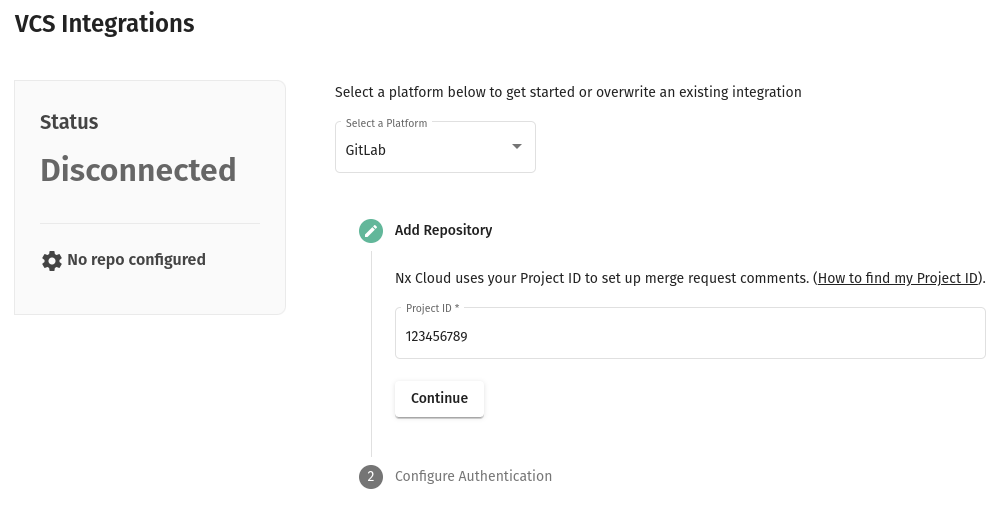Click the Select a platform below instruction text
1004x527 pixels.
568,92
